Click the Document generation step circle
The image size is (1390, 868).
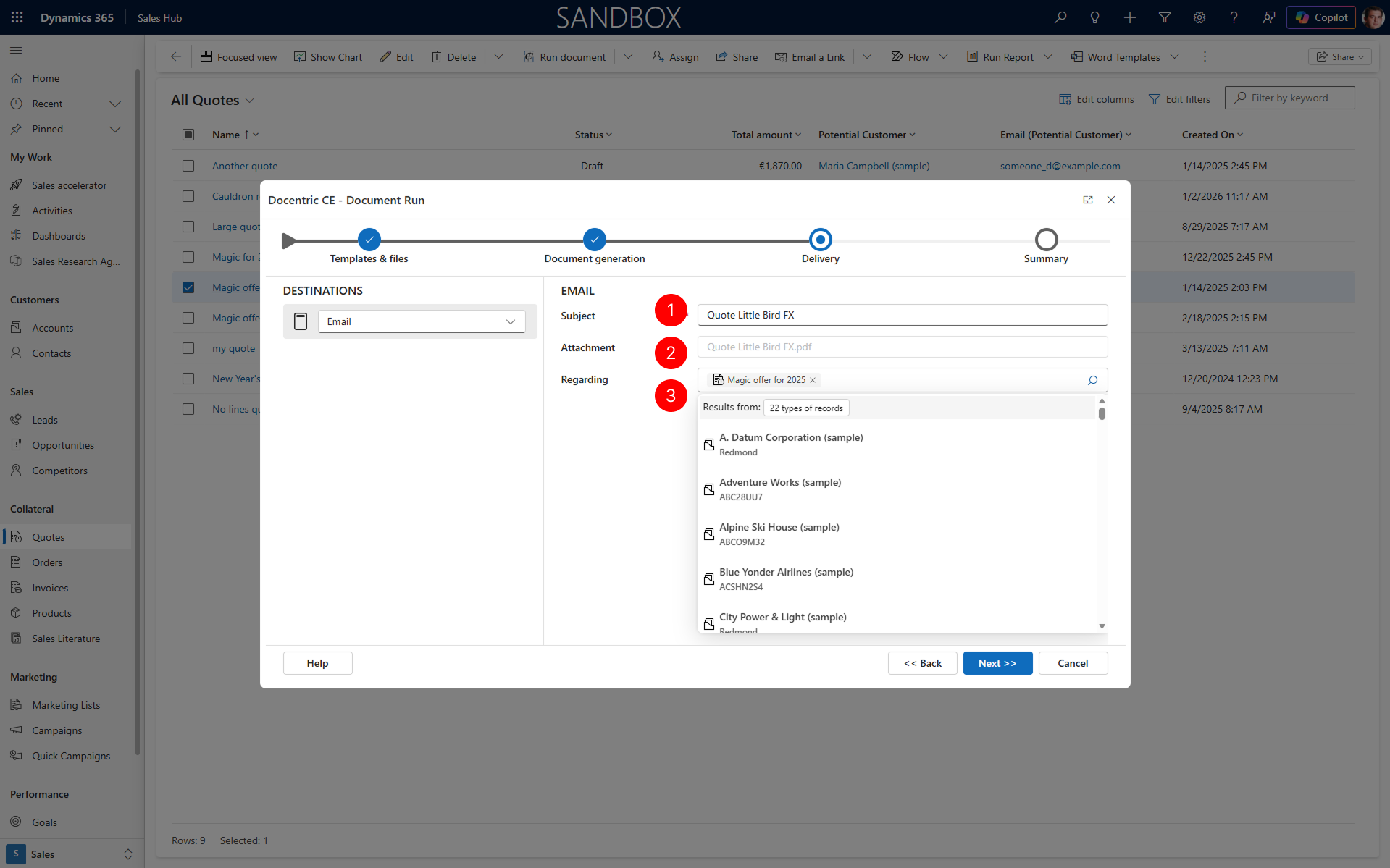coord(595,240)
